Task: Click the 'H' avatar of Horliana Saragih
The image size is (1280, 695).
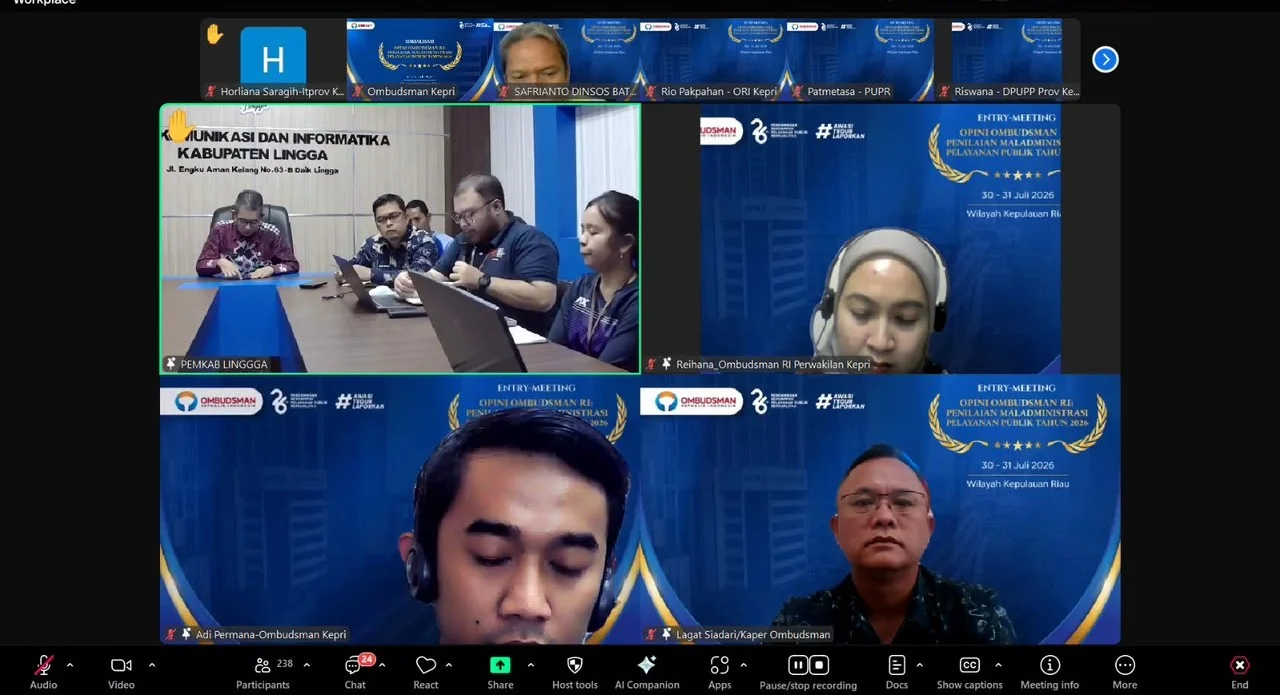Action: (x=273, y=57)
